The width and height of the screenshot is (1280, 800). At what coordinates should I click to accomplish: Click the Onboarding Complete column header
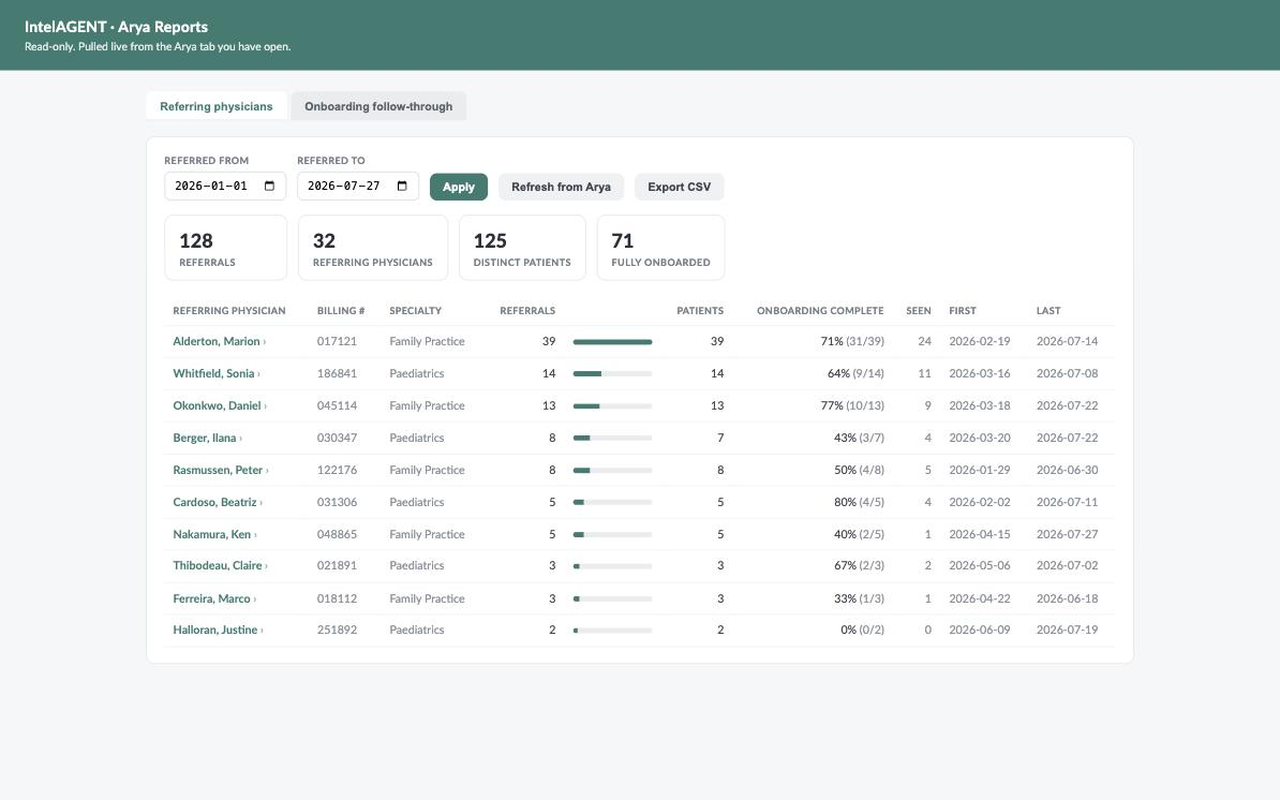[x=820, y=311]
